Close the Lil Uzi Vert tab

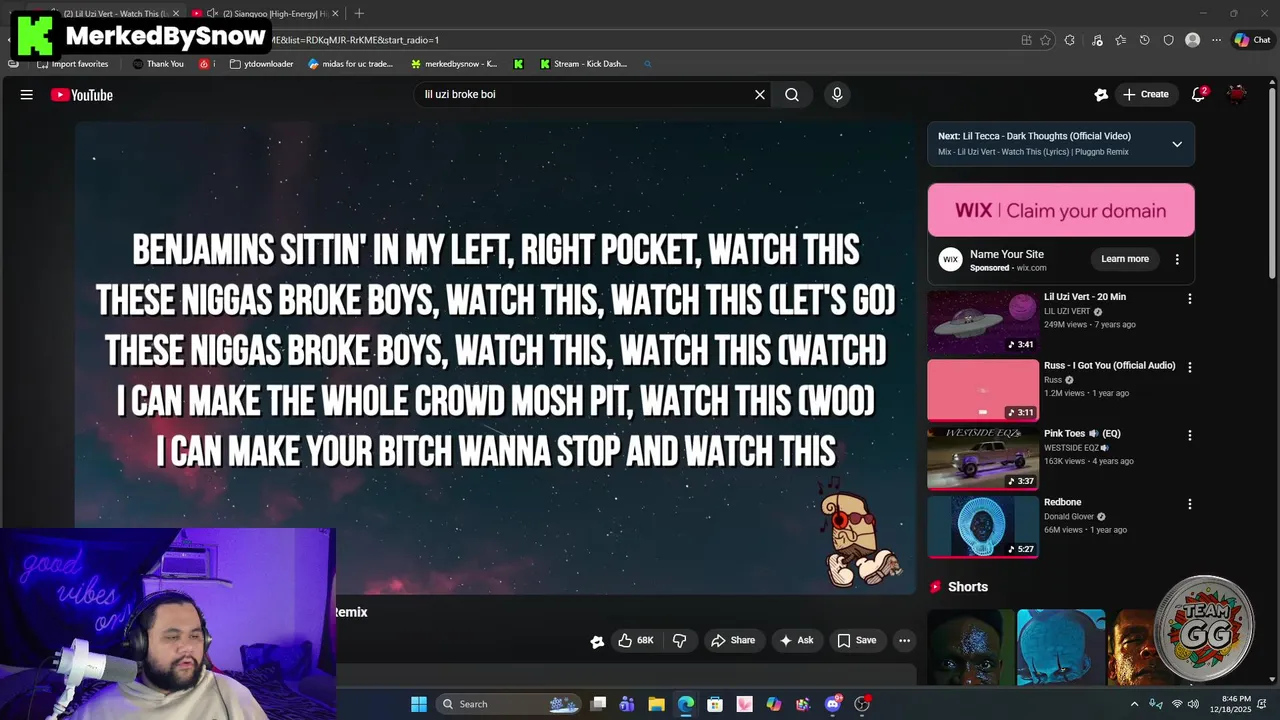pos(175,13)
